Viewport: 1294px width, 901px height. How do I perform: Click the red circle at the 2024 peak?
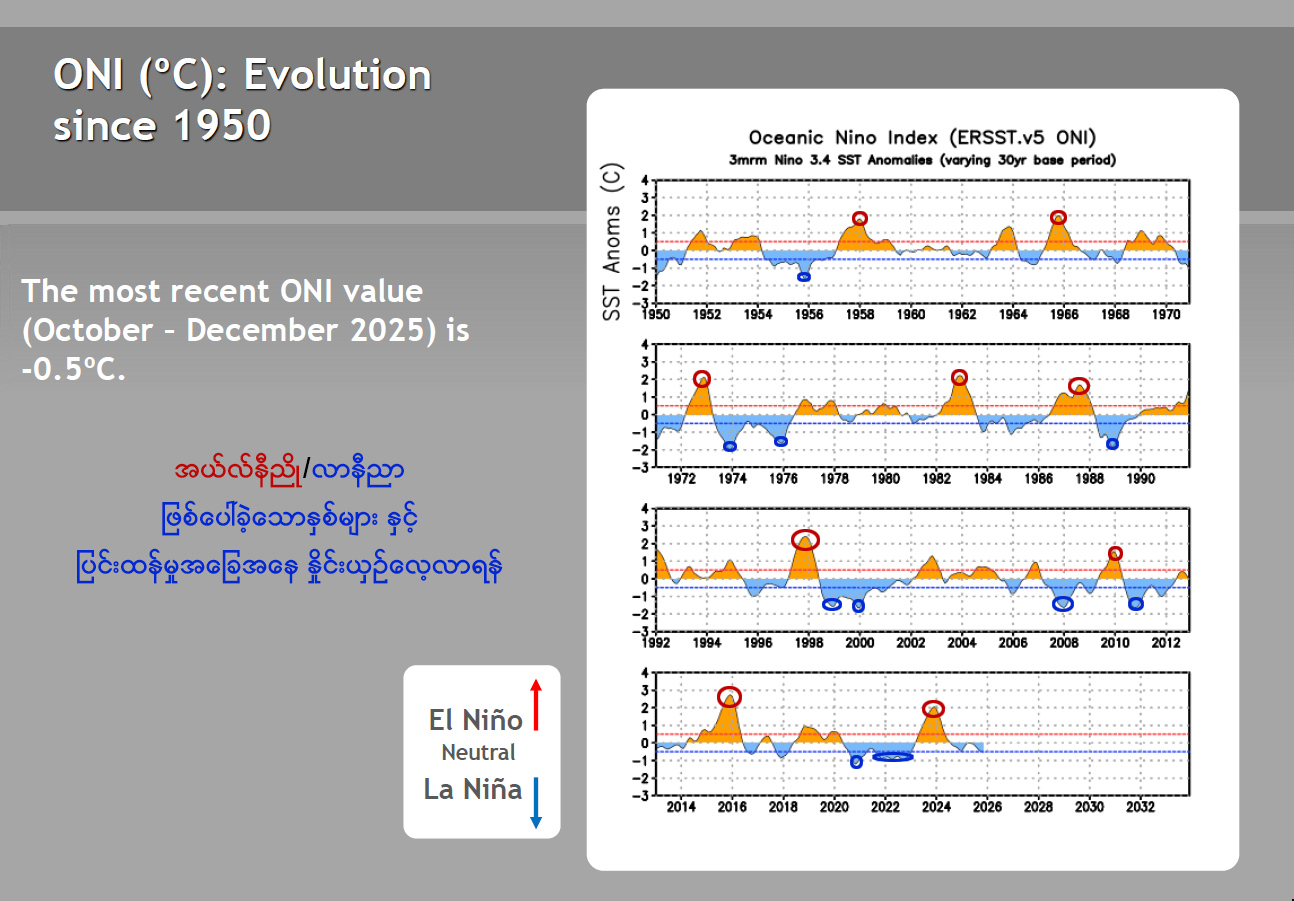[933, 709]
